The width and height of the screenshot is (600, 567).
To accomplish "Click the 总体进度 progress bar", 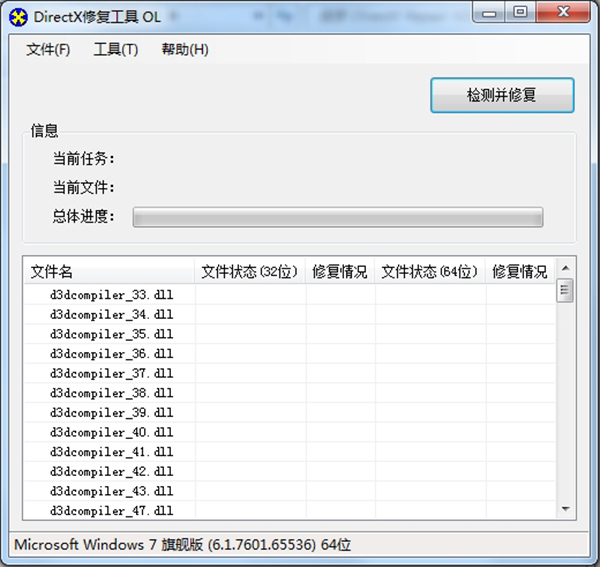I will click(x=338, y=217).
